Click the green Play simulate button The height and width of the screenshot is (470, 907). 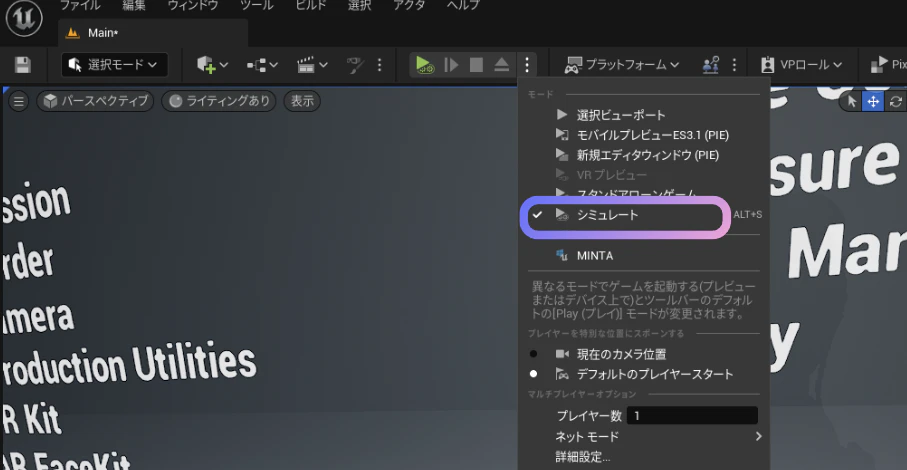pyautogui.click(x=423, y=65)
